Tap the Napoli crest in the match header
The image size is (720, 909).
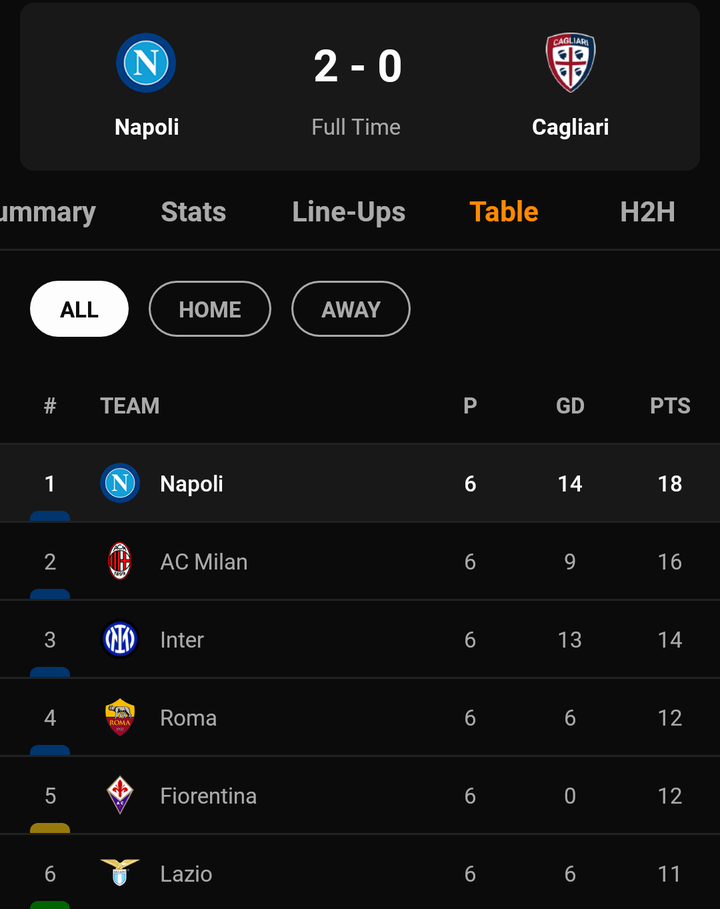point(146,63)
